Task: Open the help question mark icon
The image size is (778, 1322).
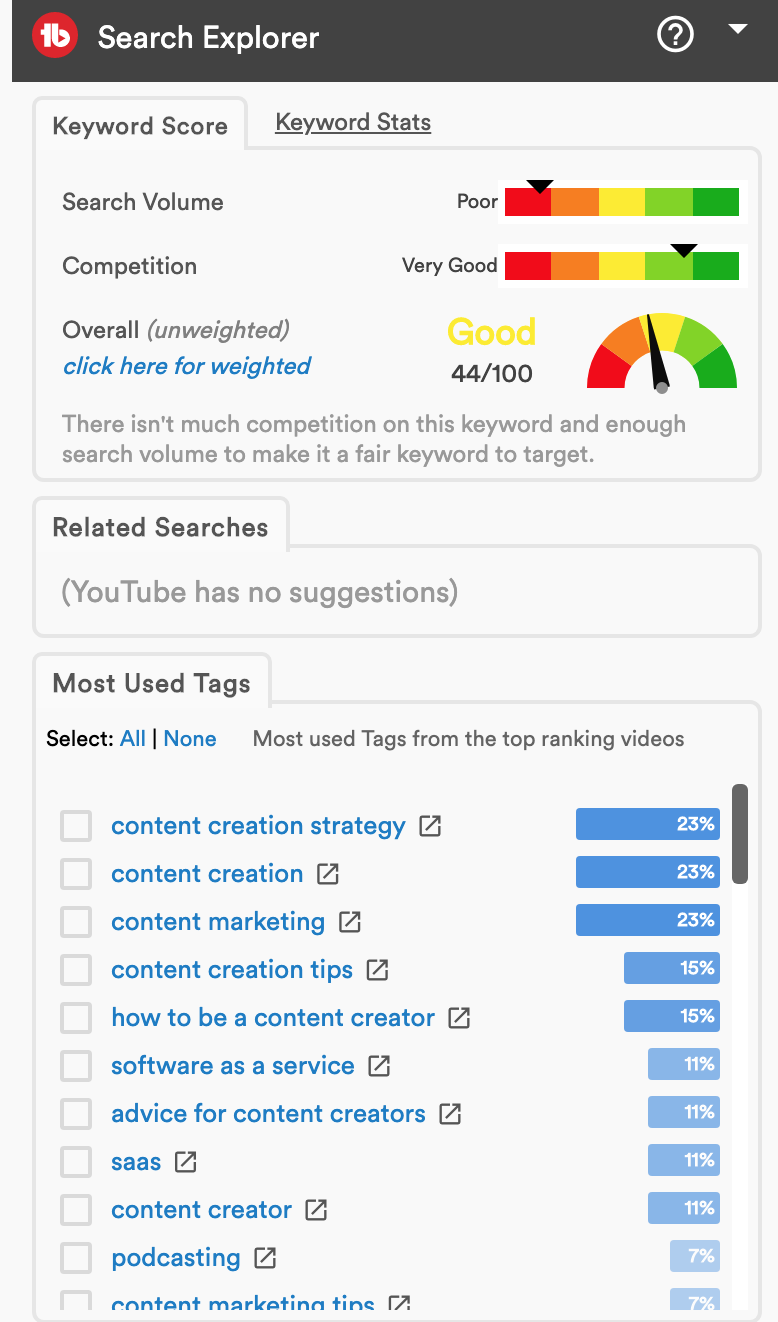Action: [675, 37]
